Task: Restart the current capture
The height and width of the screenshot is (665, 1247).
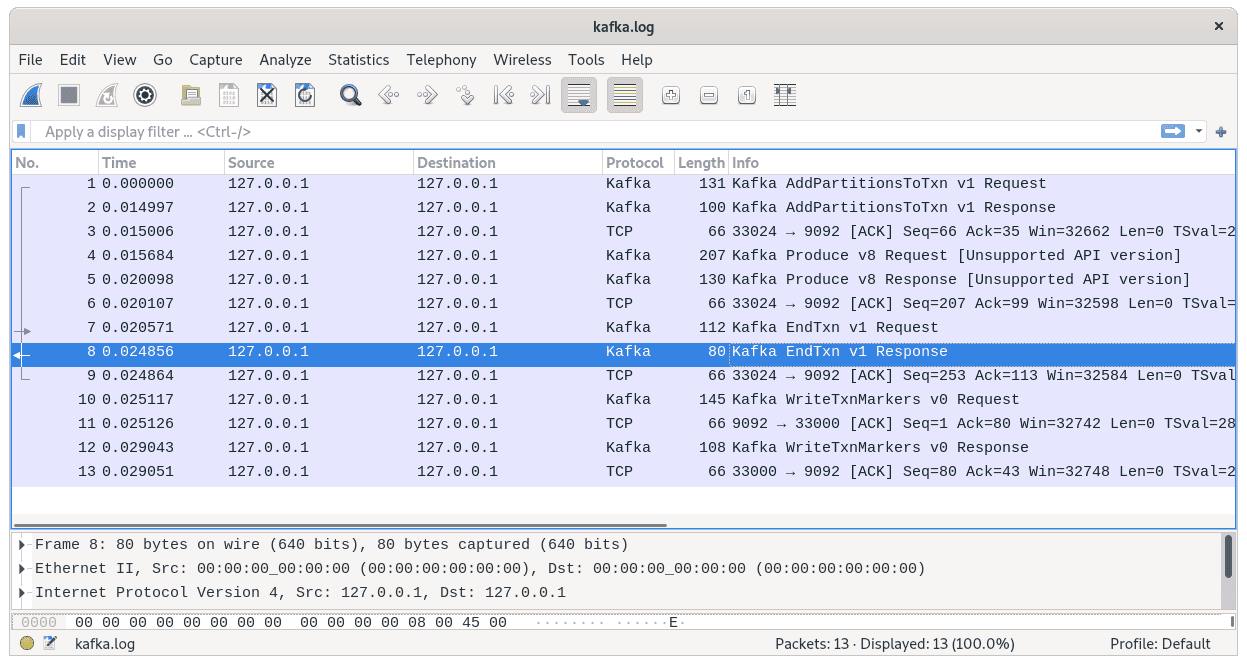Action: [107, 95]
